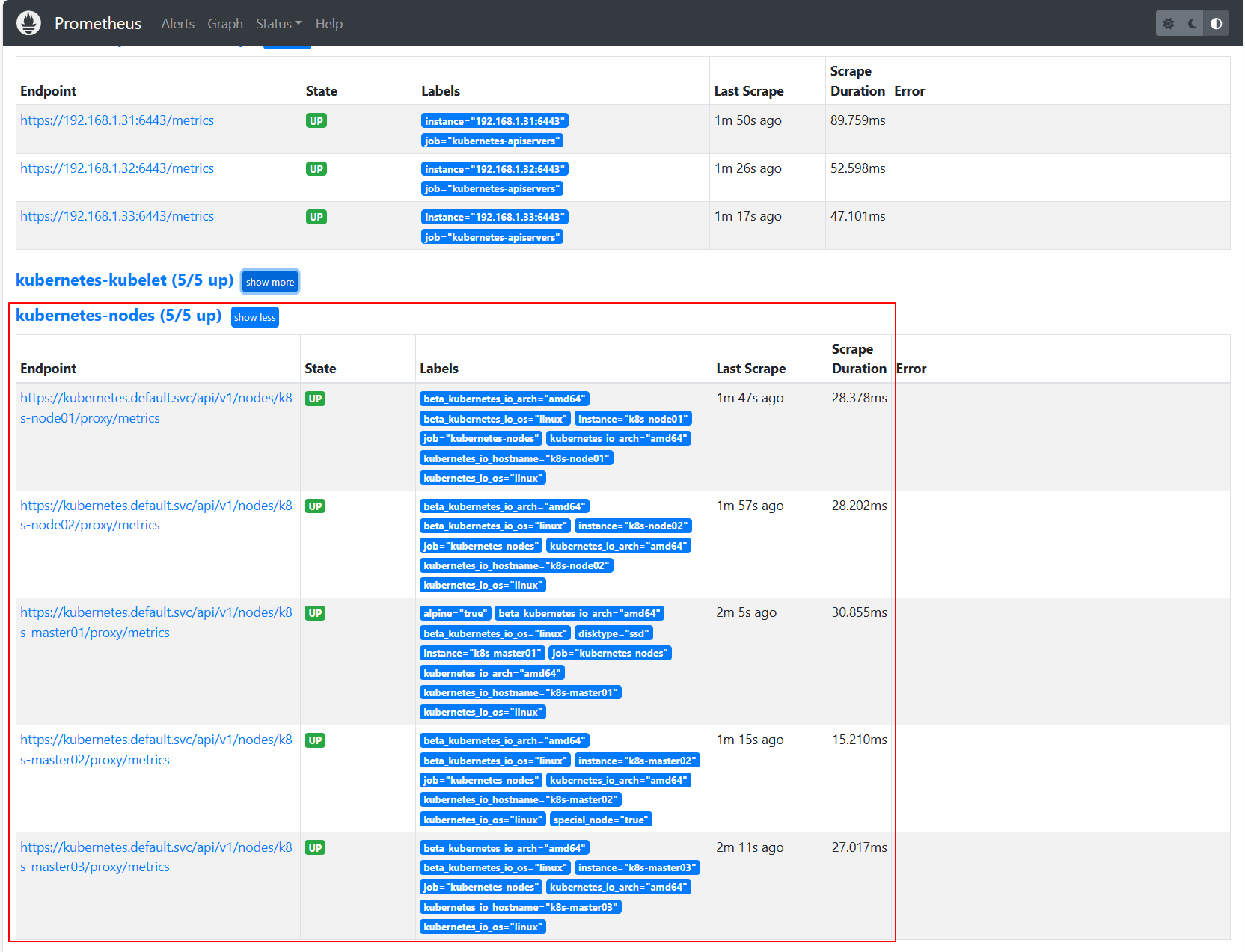The image size is (1245, 952).
Task: Open the kubernetes-kubelet (5/5 up) heading link
Action: (x=125, y=280)
